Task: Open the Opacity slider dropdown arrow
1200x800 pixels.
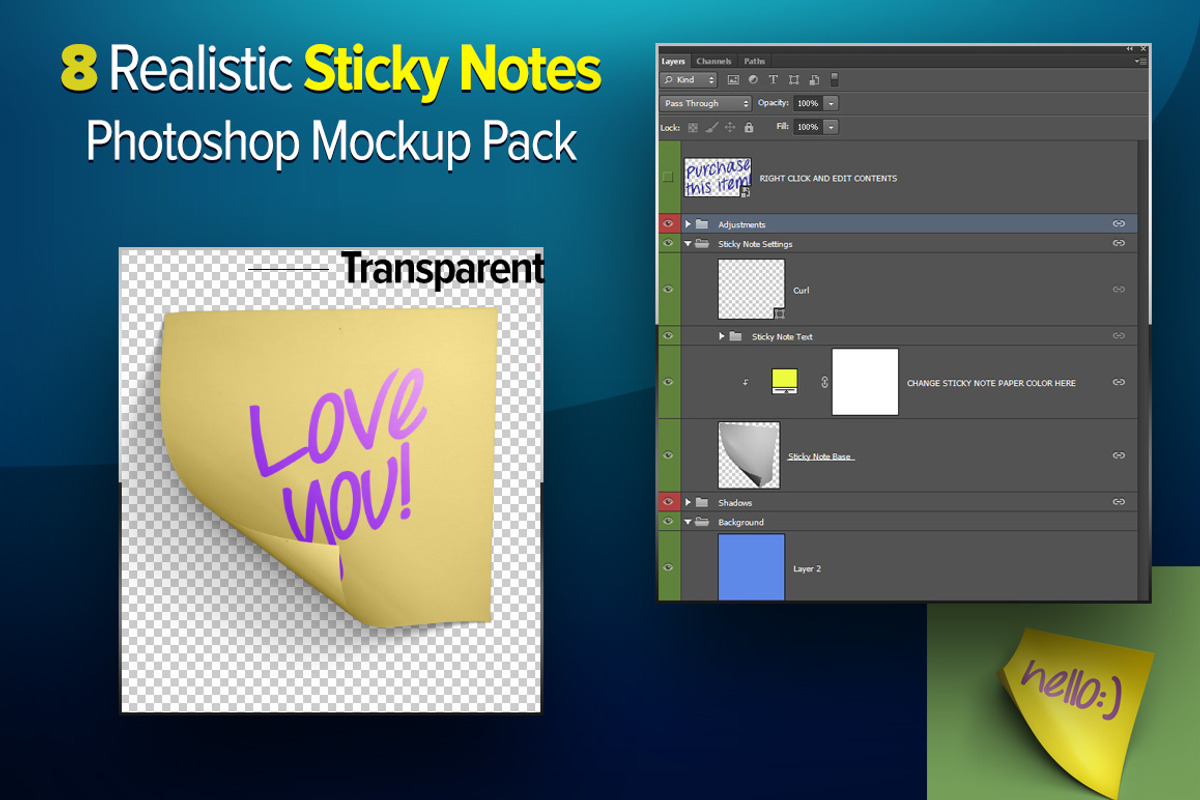Action: (x=831, y=103)
